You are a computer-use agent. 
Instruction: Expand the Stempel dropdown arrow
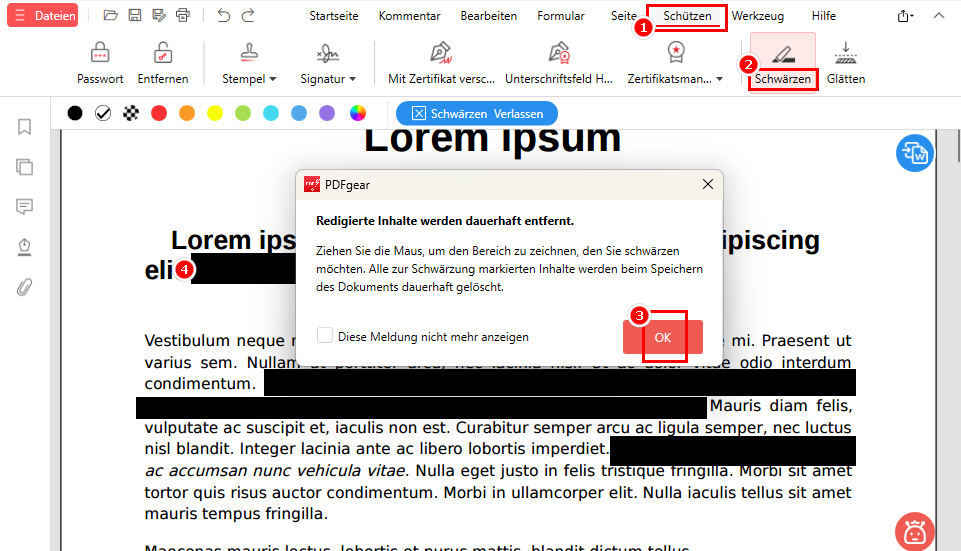coord(273,79)
